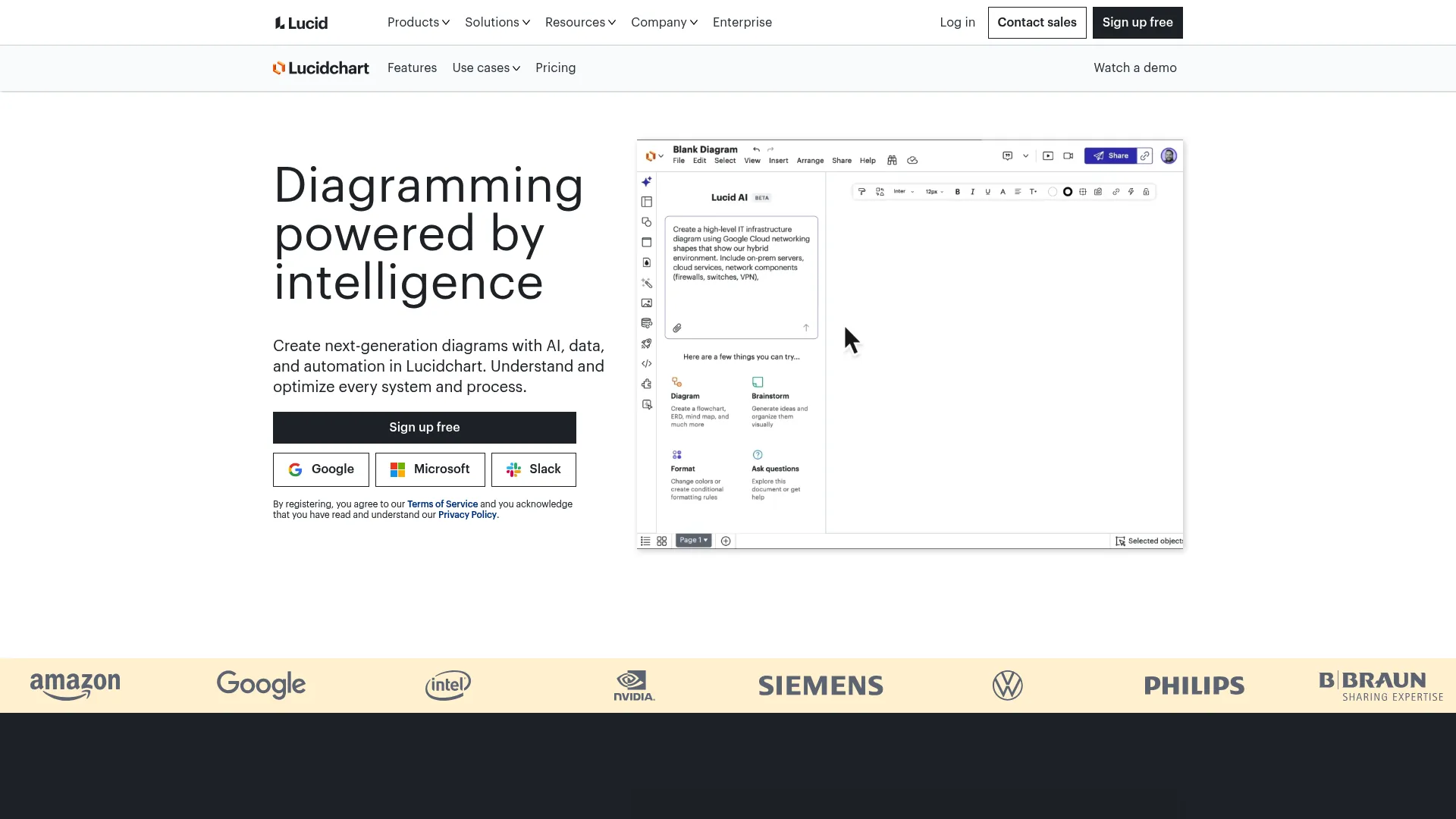The width and height of the screenshot is (1456, 819).
Task: Click the lock icon in formatting toolbar
Action: (1146, 192)
